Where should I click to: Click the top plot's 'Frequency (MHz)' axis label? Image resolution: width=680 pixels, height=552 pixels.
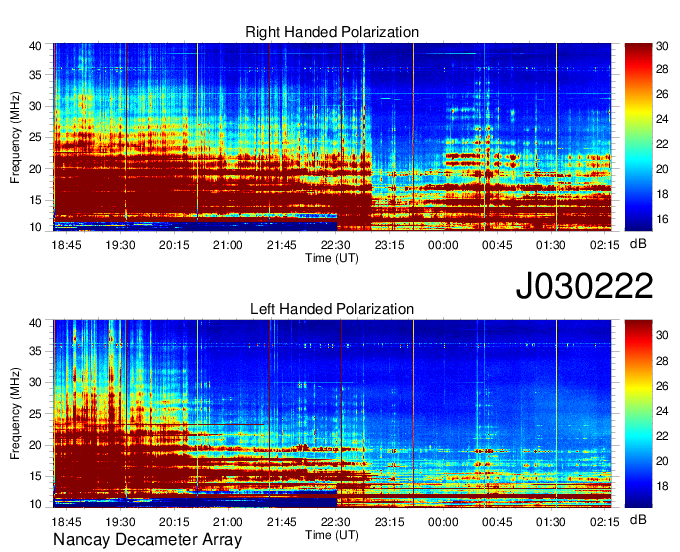click(x=15, y=137)
